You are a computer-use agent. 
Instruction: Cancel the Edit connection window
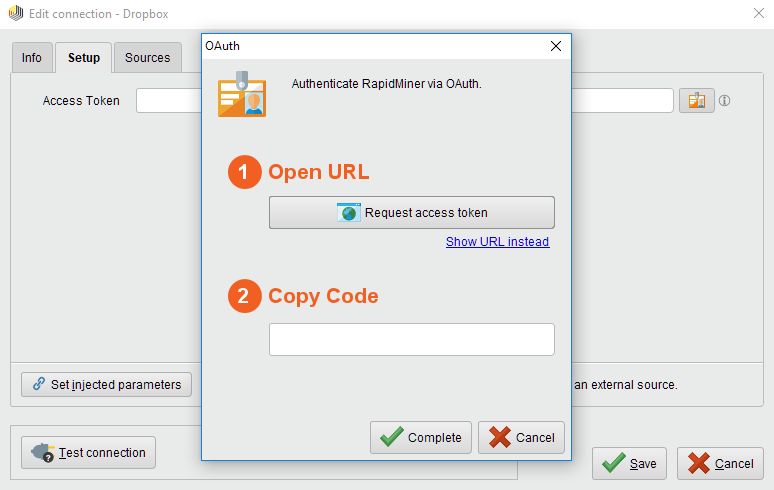pos(720,463)
